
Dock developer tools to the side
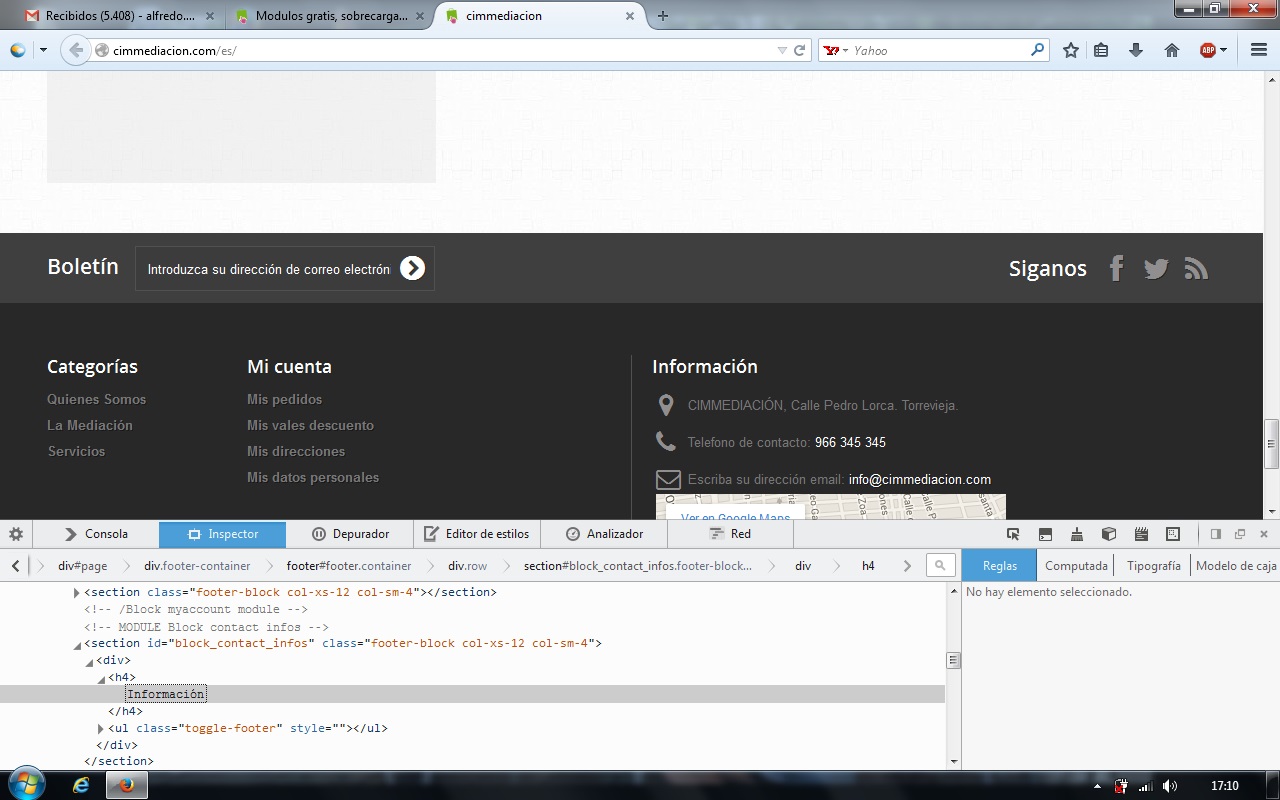click(1216, 534)
